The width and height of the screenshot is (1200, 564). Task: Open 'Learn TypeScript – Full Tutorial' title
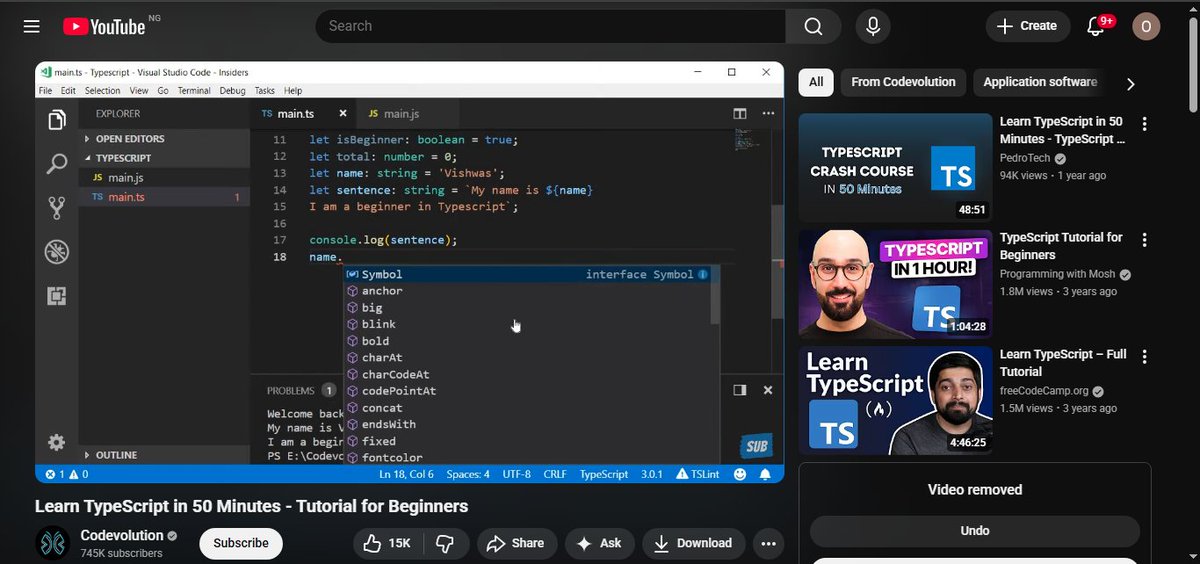pos(1063,363)
